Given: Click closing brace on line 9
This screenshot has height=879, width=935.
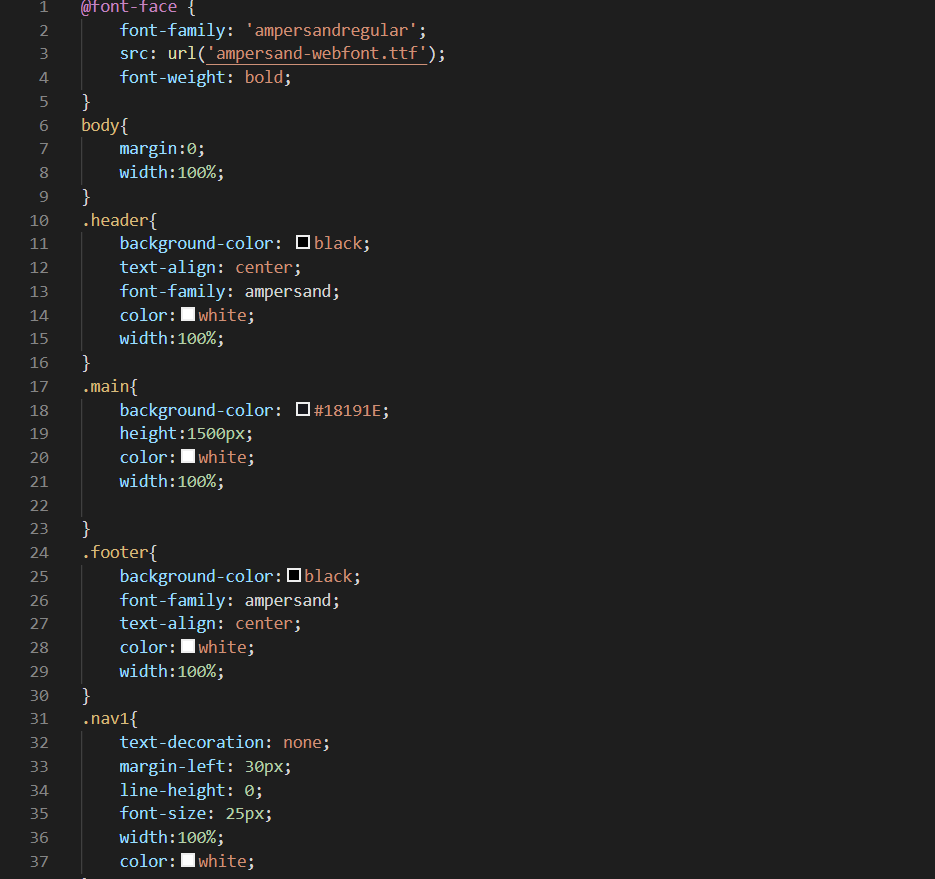Looking at the screenshot, I should 86,197.
